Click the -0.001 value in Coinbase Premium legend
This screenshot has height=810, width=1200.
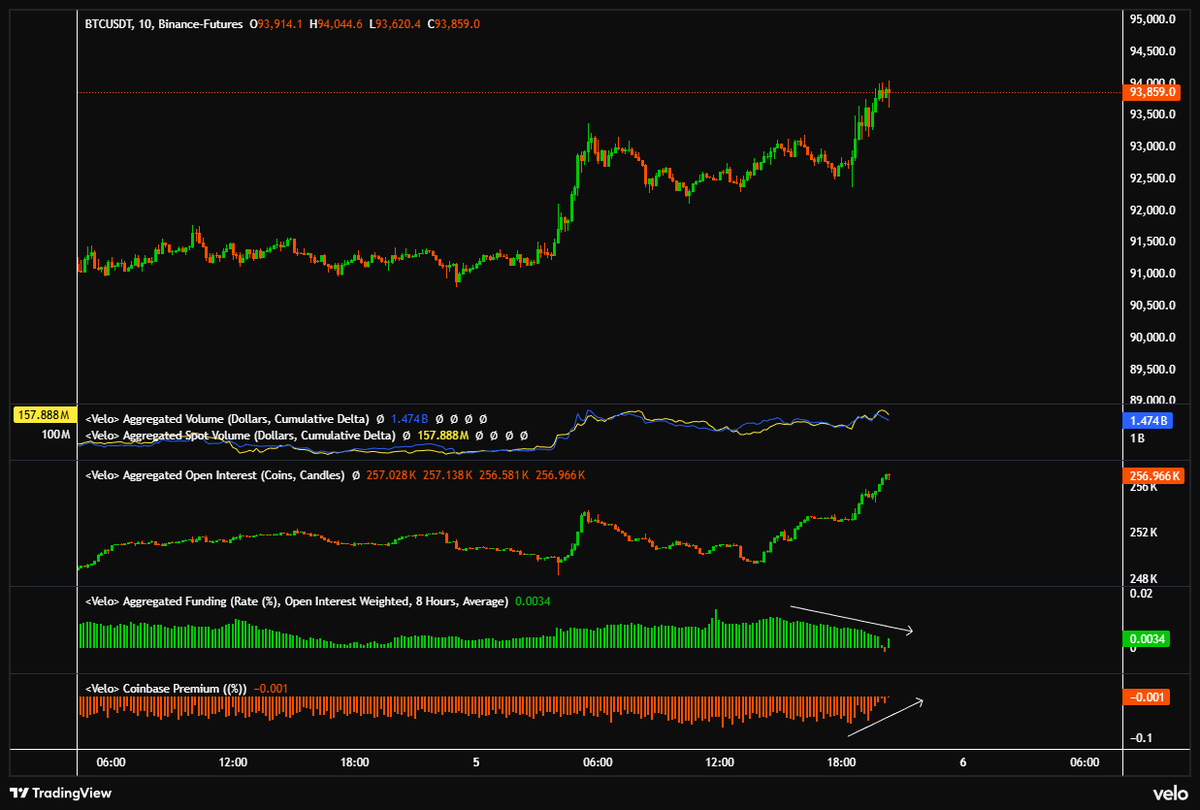(x=271, y=688)
